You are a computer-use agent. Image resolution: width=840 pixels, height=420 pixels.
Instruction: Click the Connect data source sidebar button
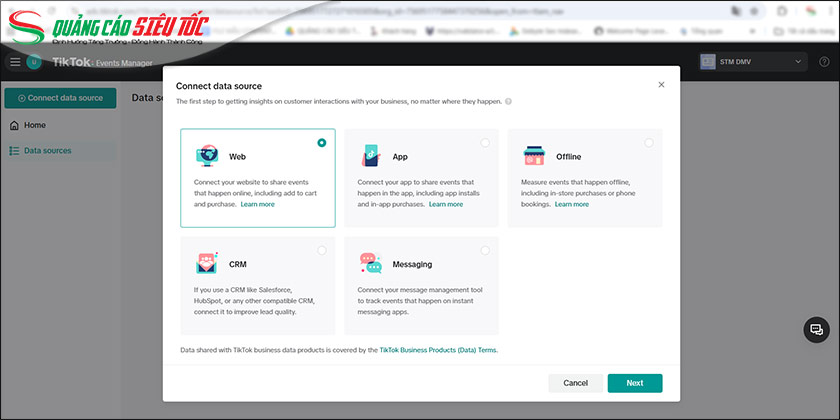tap(60, 98)
